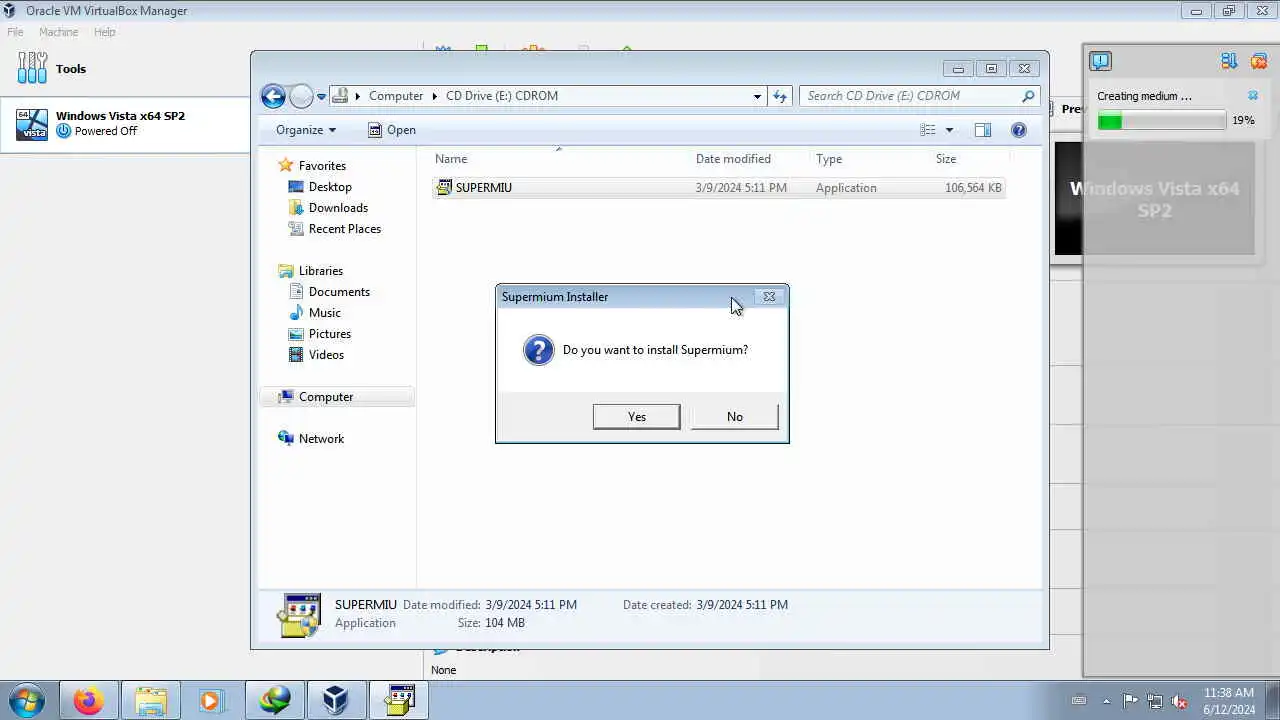
Task: Click the Creating medium progress bar
Action: [x=1161, y=121]
